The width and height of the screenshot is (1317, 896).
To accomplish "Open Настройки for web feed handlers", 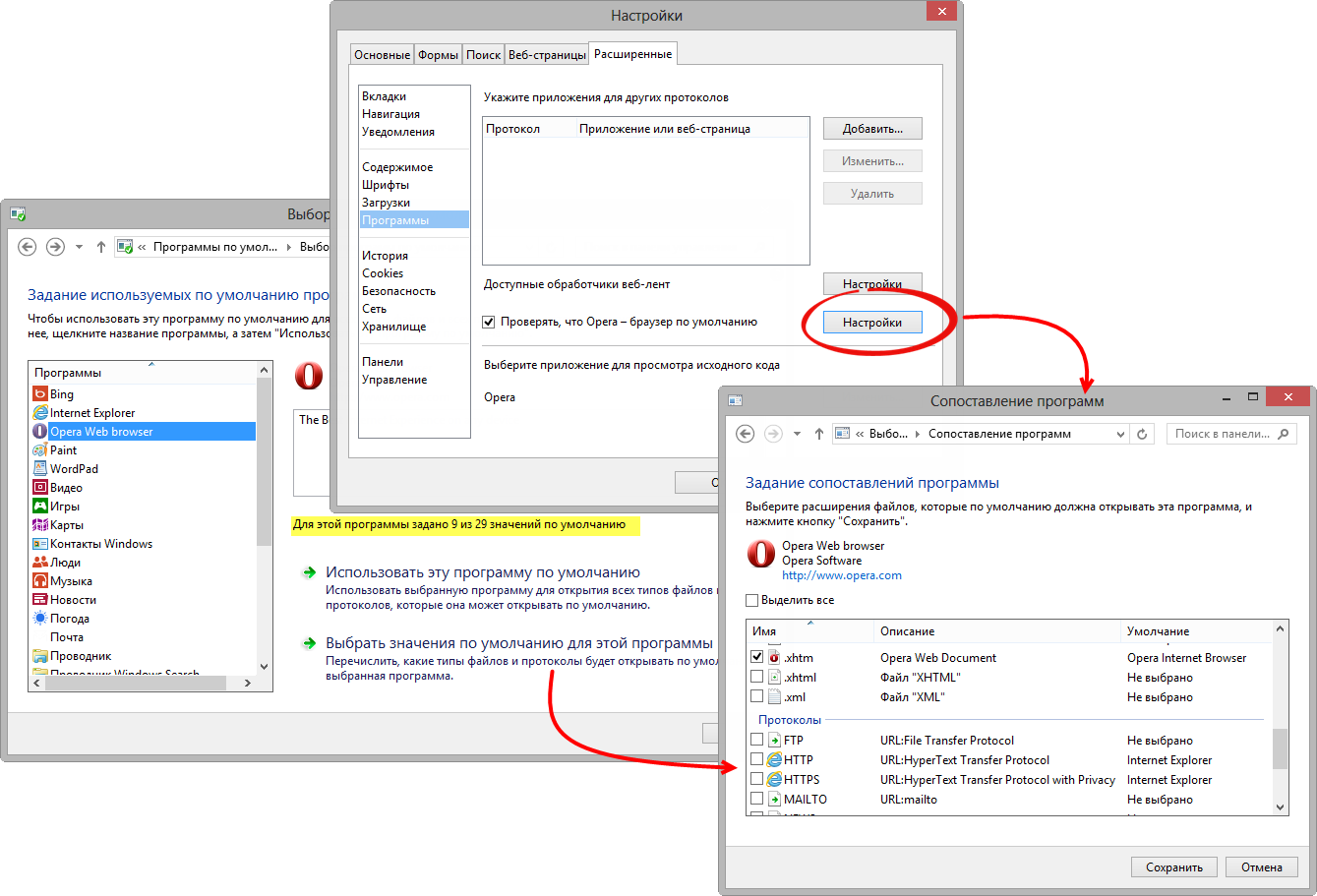I will (872, 284).
